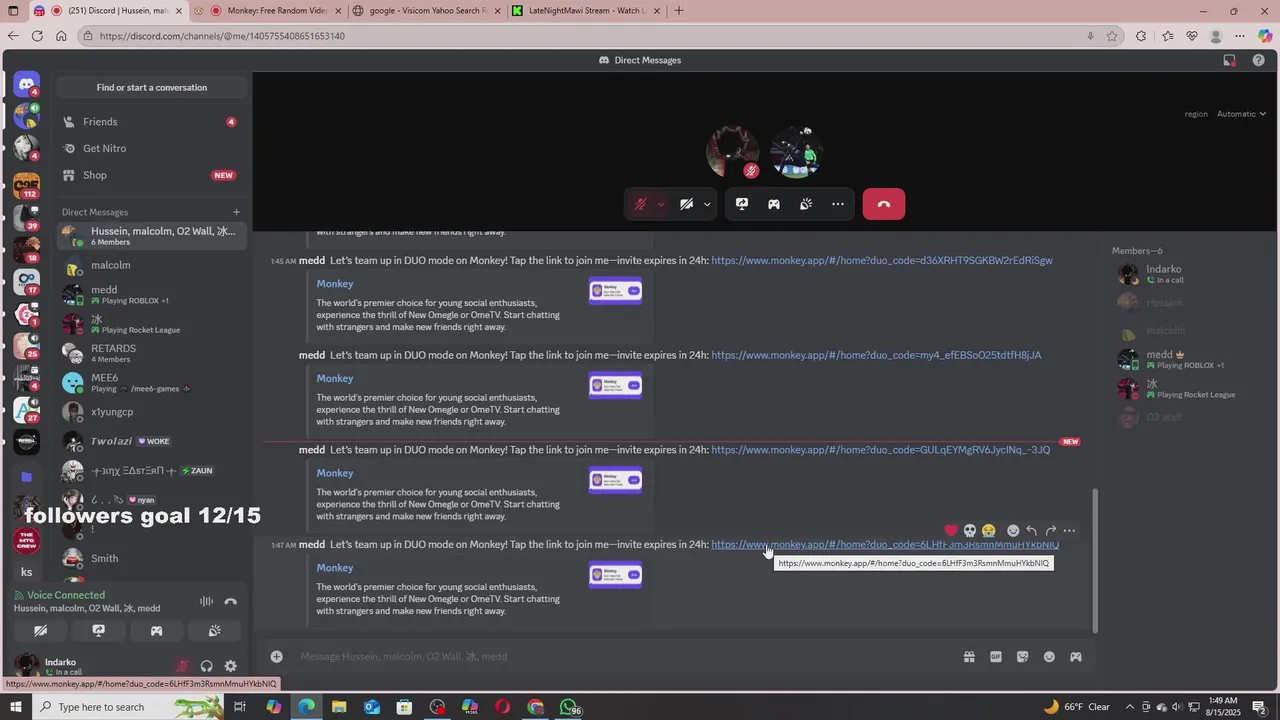Switch to LateNightMawi Stream browser tab
The width and height of the screenshot is (1280, 720).
point(585,11)
